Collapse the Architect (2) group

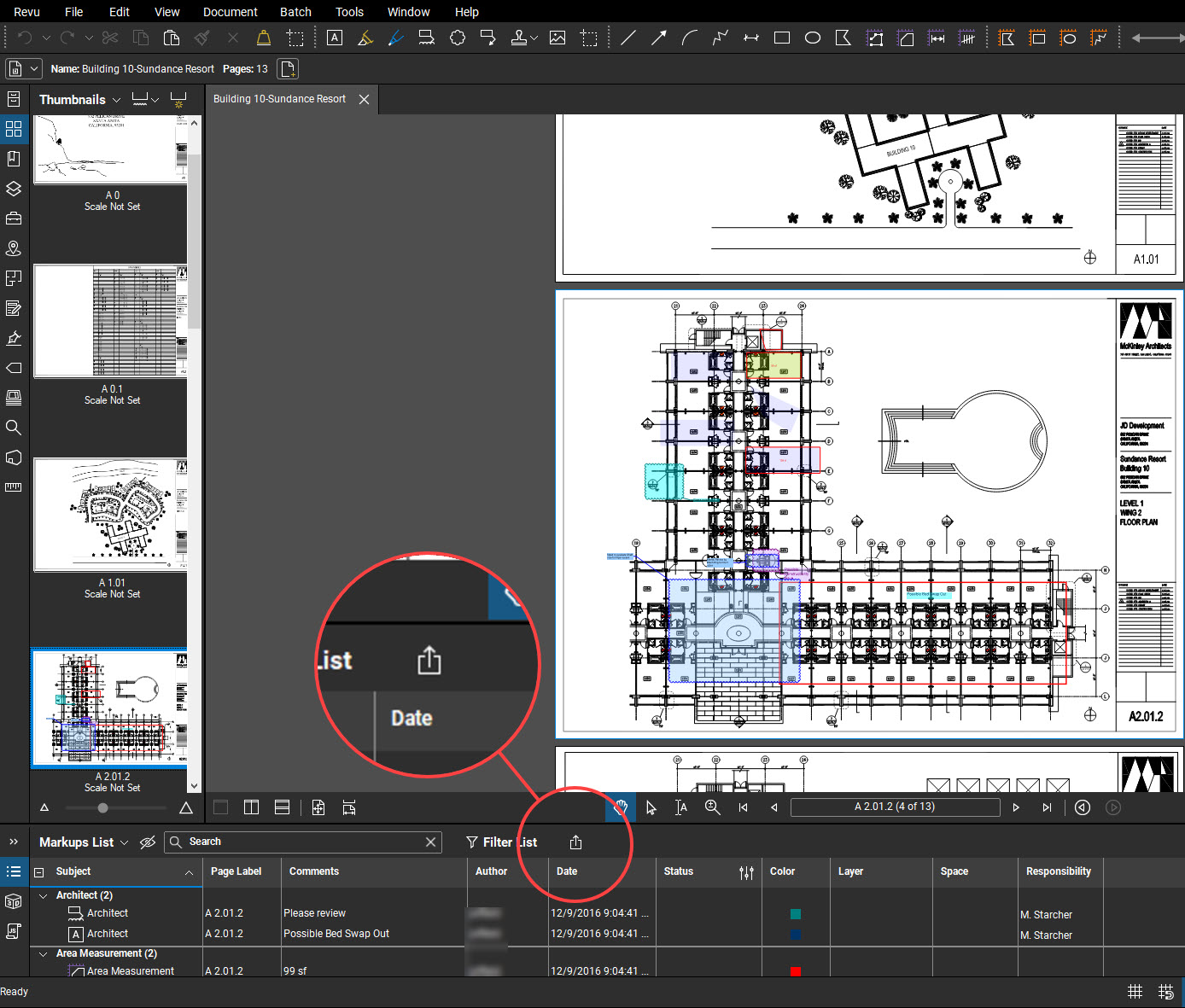click(44, 895)
